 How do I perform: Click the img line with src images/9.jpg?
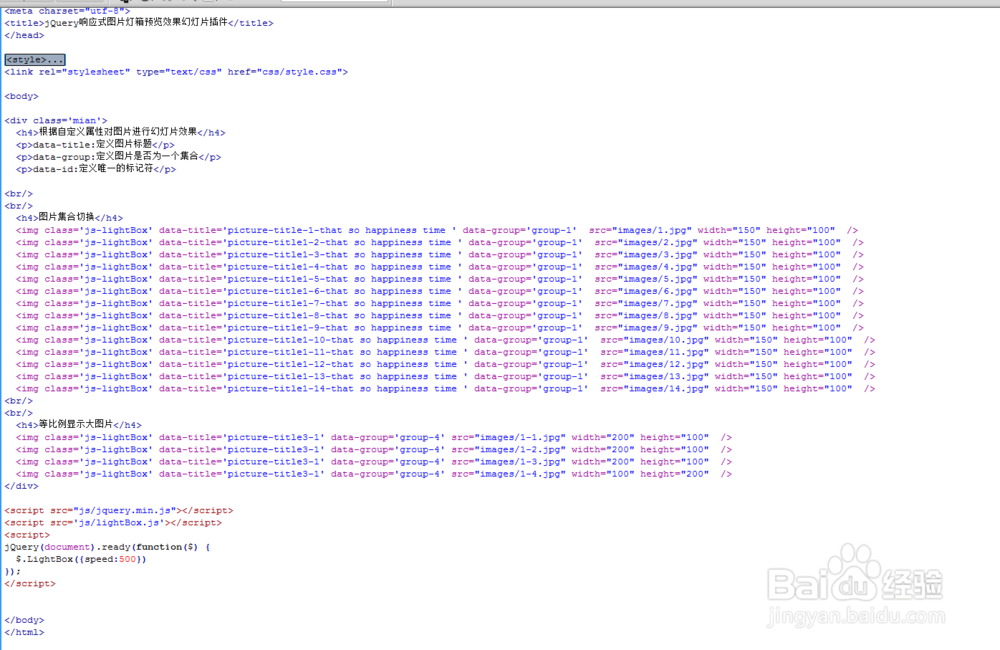click(x=440, y=327)
